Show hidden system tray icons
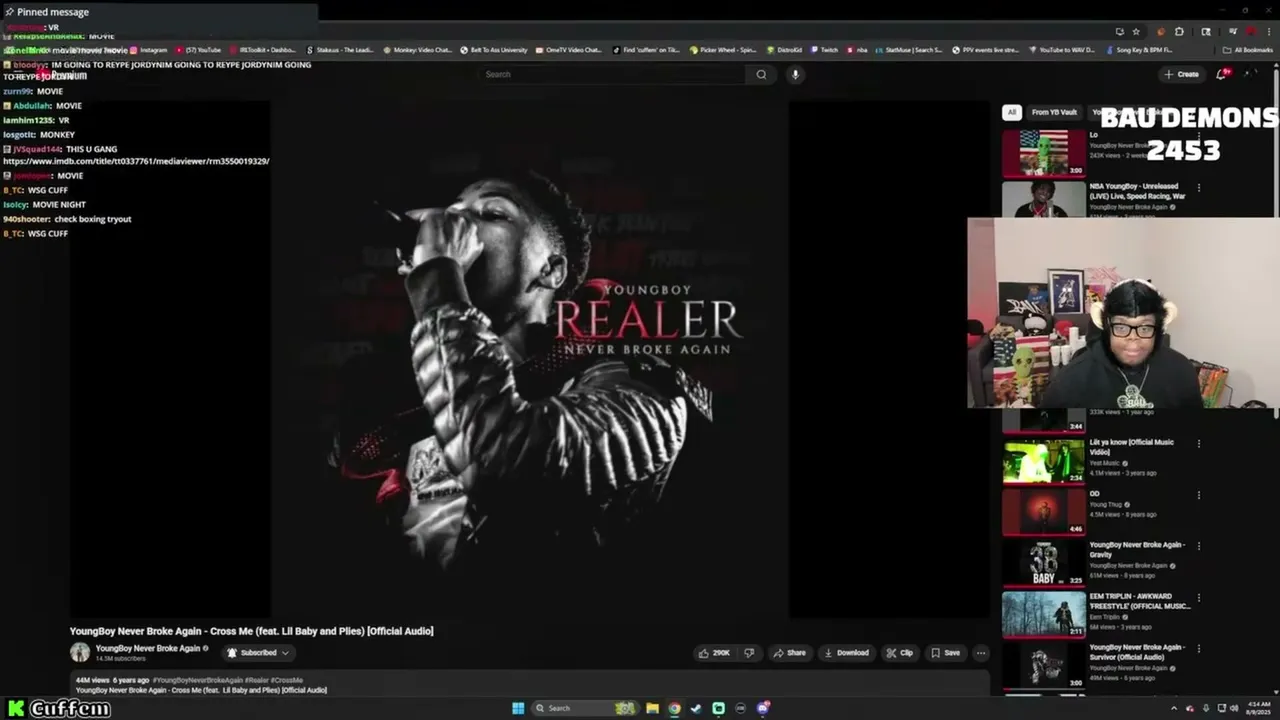This screenshot has width=1280, height=720. point(1174,708)
